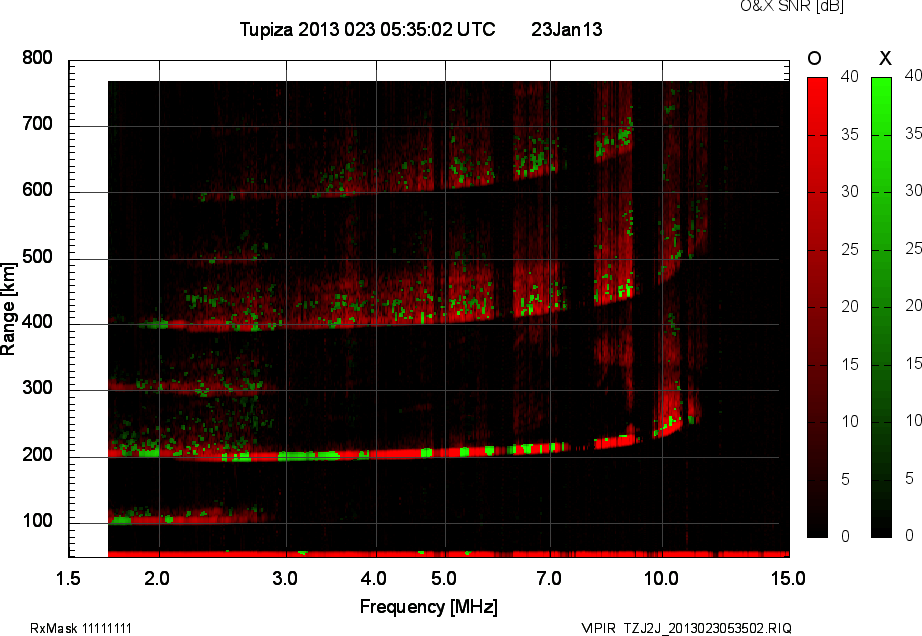922x636 pixels.
Task: Click the 'X' color bar label
Action: point(885,58)
